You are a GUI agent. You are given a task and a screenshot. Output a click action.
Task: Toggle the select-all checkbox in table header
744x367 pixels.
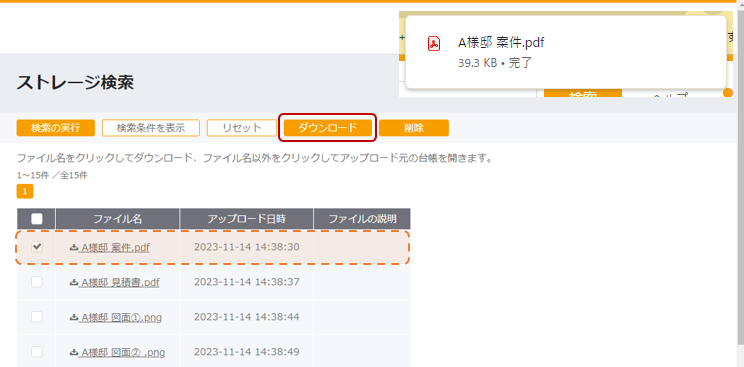(37, 218)
